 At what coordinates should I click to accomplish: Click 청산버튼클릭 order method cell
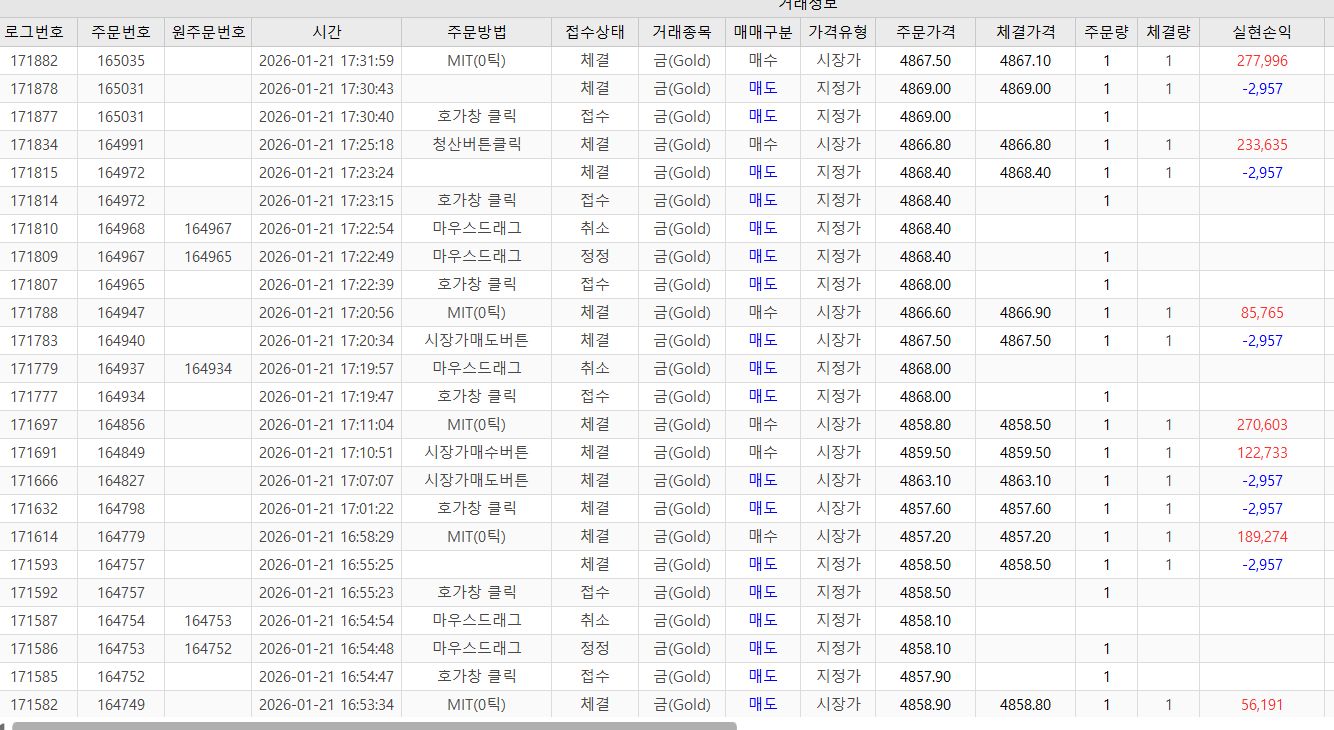tap(476, 145)
